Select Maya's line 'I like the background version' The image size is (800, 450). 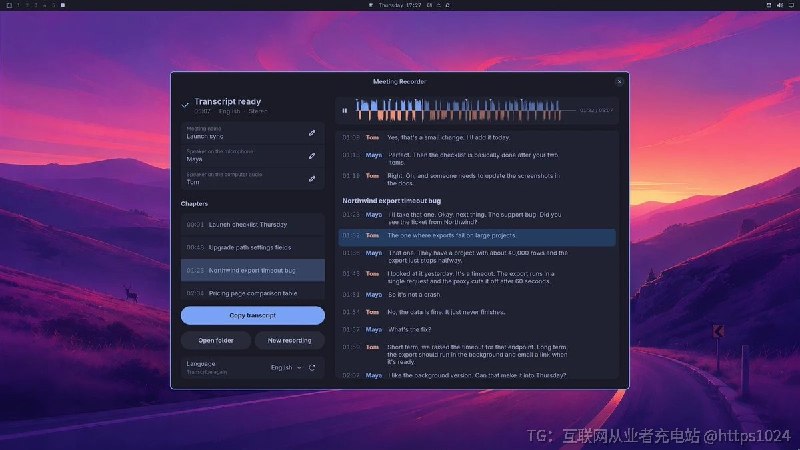pyautogui.click(x=477, y=375)
